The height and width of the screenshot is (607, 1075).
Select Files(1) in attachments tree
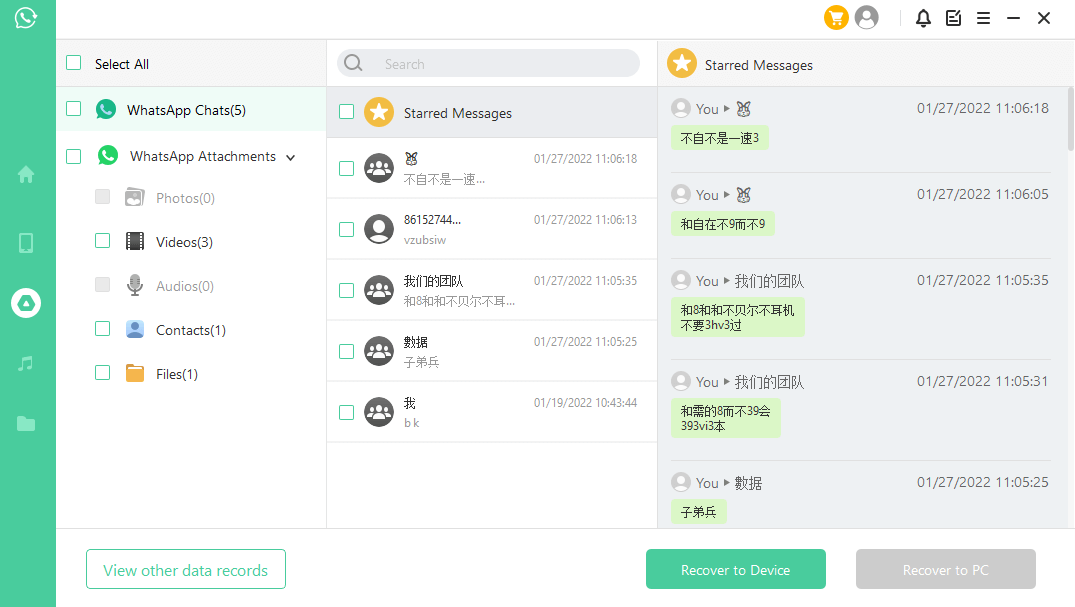(176, 374)
